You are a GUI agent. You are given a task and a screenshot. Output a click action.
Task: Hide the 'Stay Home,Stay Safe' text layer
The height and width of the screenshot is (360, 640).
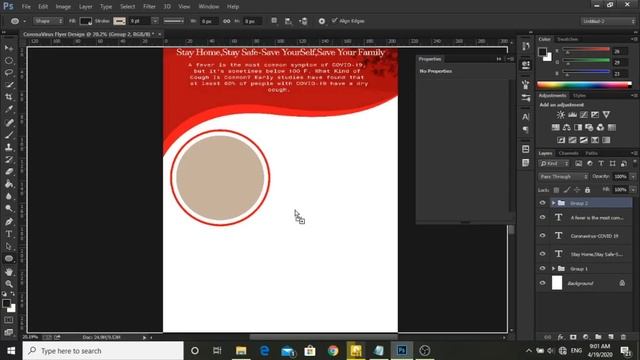point(542,253)
